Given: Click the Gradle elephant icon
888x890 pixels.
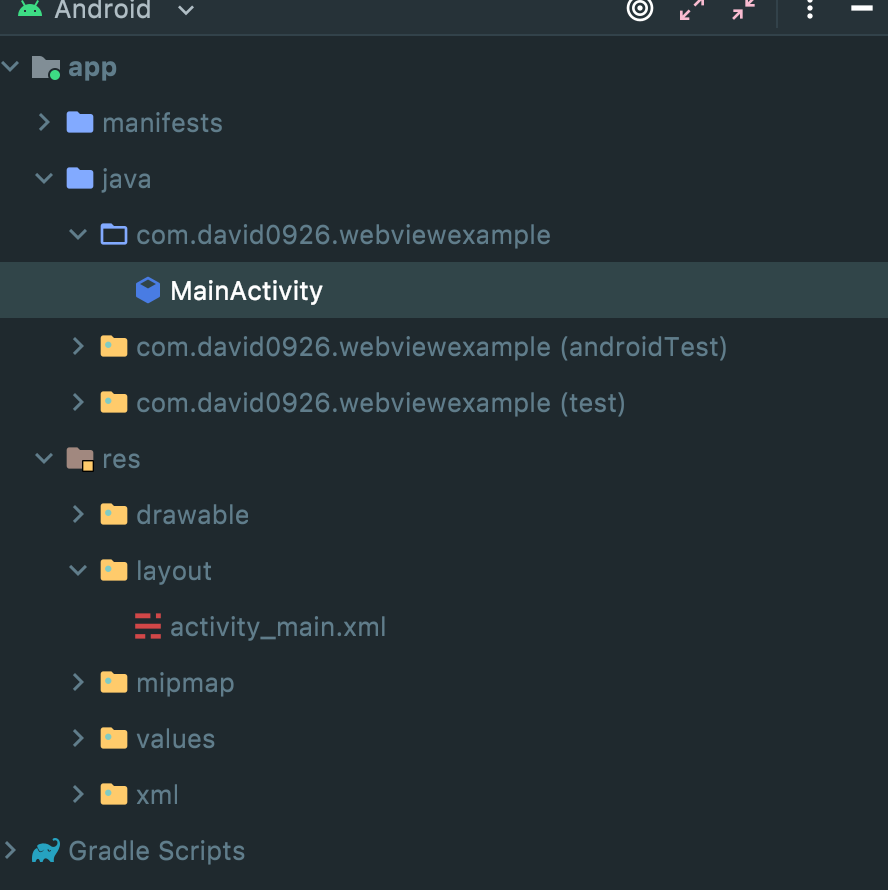Looking at the screenshot, I should tap(45, 851).
